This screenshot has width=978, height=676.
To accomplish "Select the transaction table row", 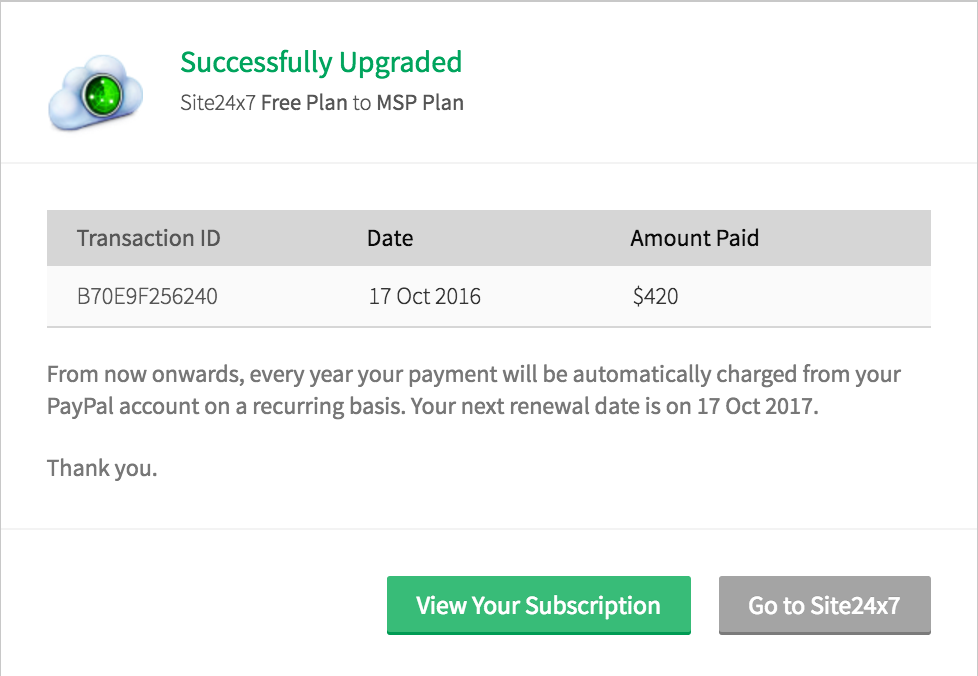I will pos(488,296).
